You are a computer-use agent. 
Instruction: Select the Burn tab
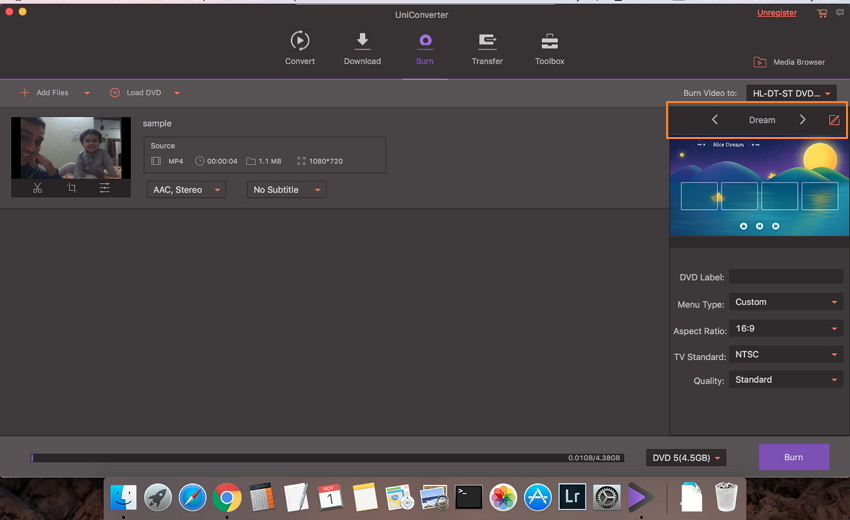click(x=424, y=48)
